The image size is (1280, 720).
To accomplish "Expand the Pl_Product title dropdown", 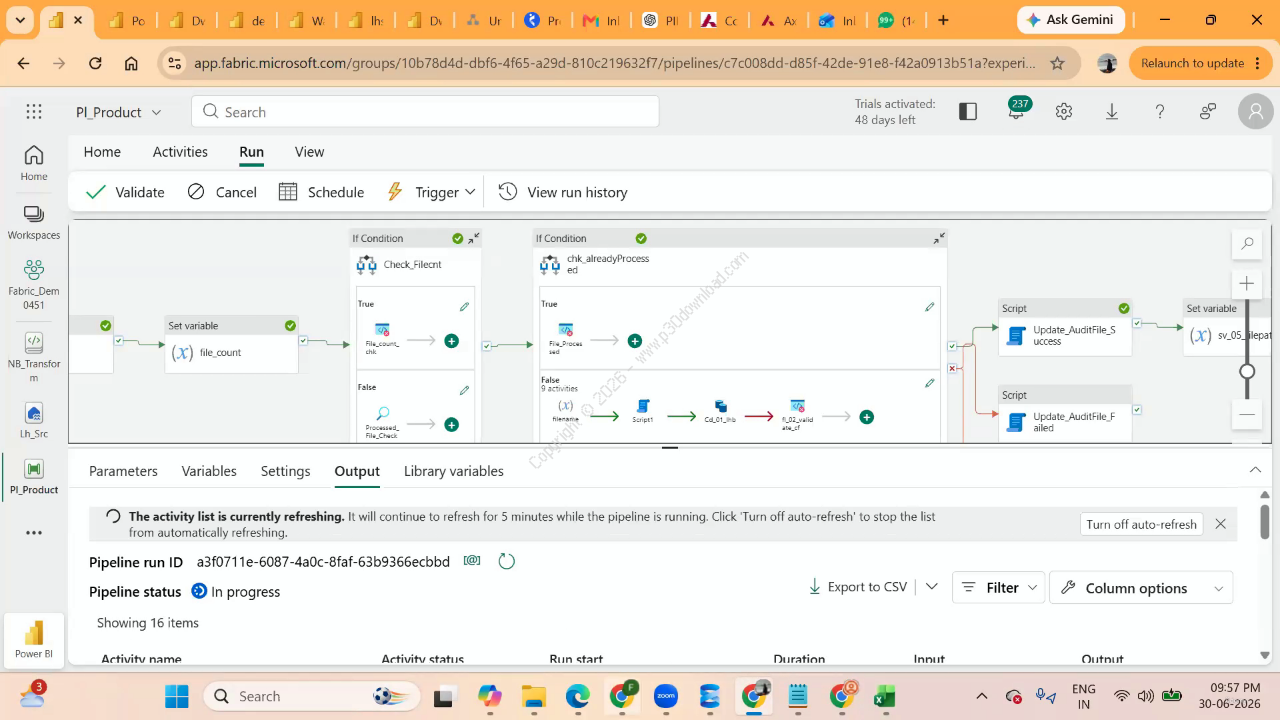I will click(156, 112).
